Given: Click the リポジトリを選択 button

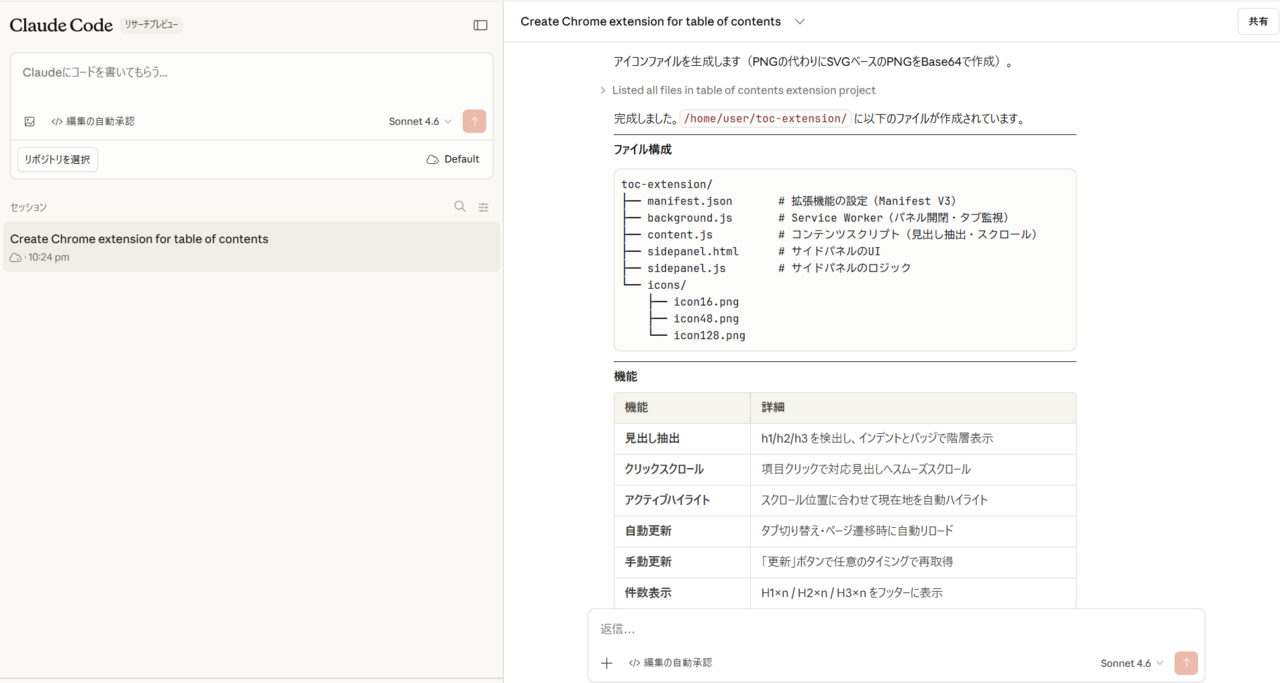Looking at the screenshot, I should (x=57, y=159).
